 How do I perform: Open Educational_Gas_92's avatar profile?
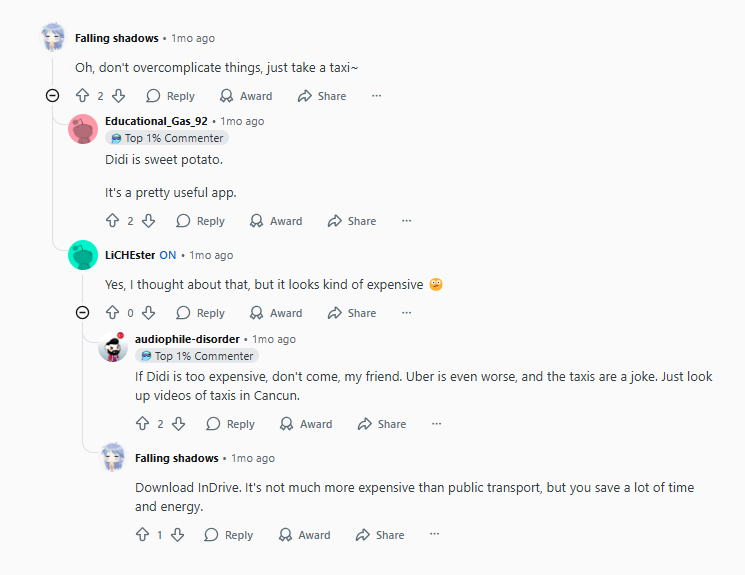tap(83, 130)
